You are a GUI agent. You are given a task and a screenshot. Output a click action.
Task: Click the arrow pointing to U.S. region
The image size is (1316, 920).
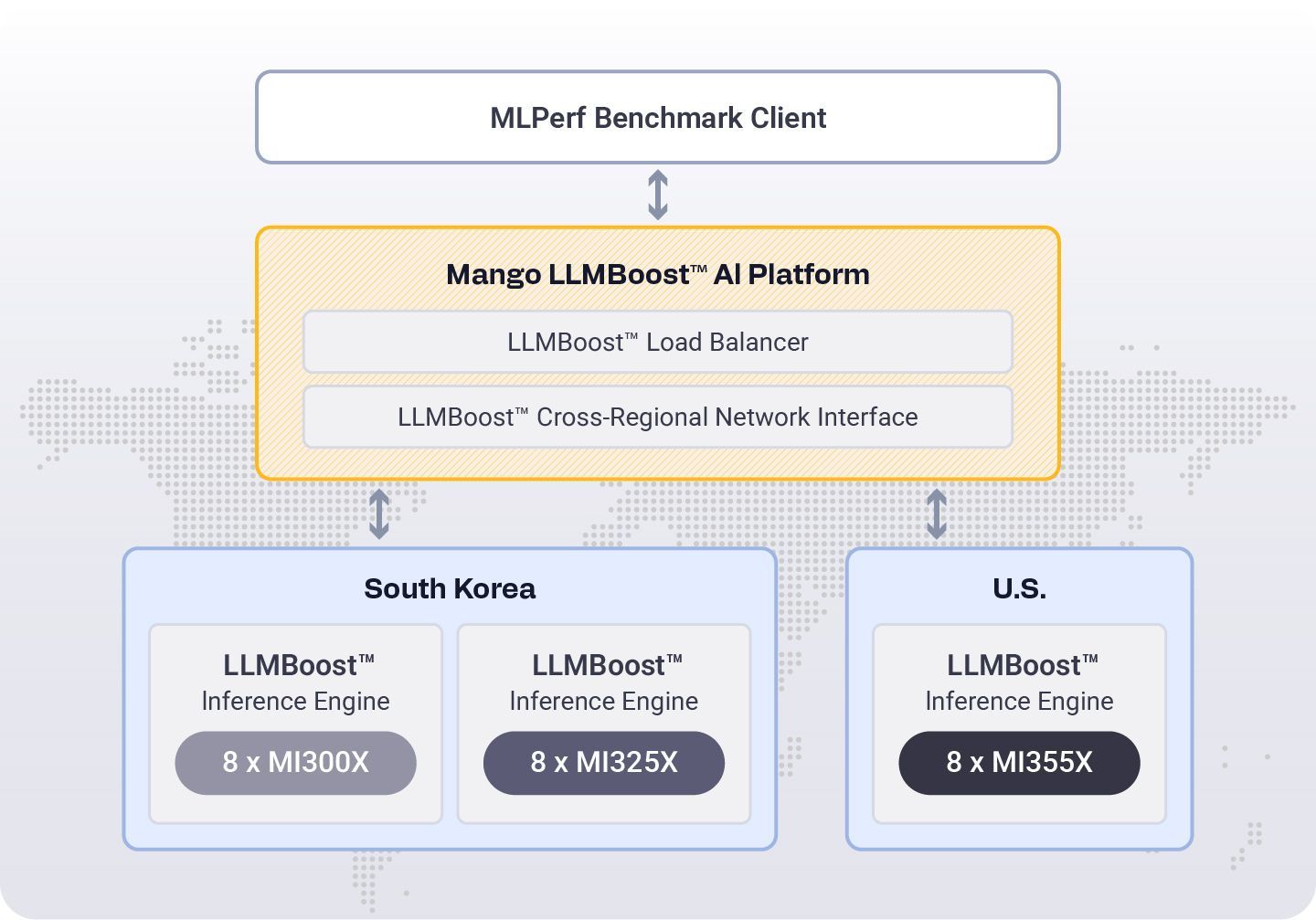(x=937, y=513)
